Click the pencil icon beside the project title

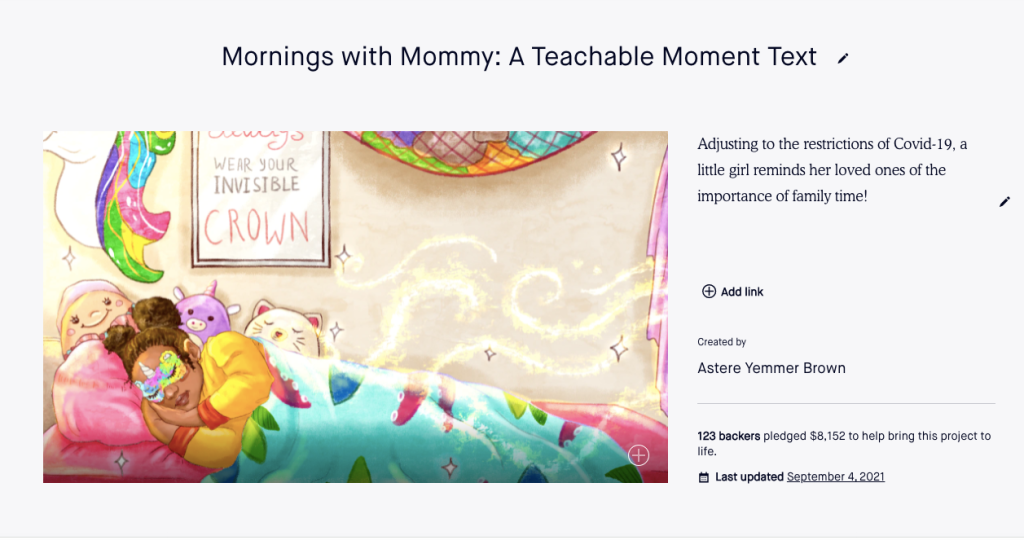(843, 59)
